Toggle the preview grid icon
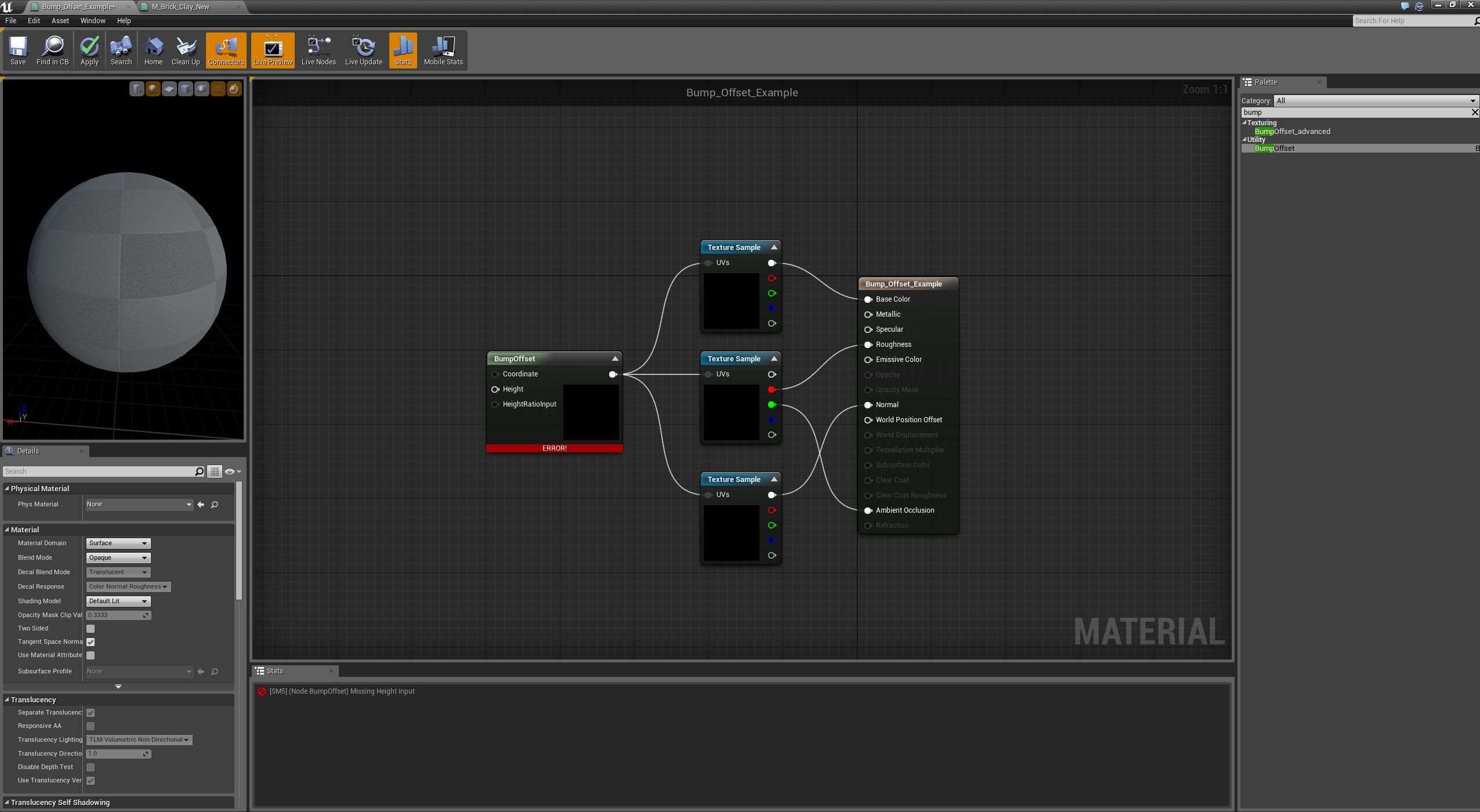The height and width of the screenshot is (812, 1480). click(218, 89)
